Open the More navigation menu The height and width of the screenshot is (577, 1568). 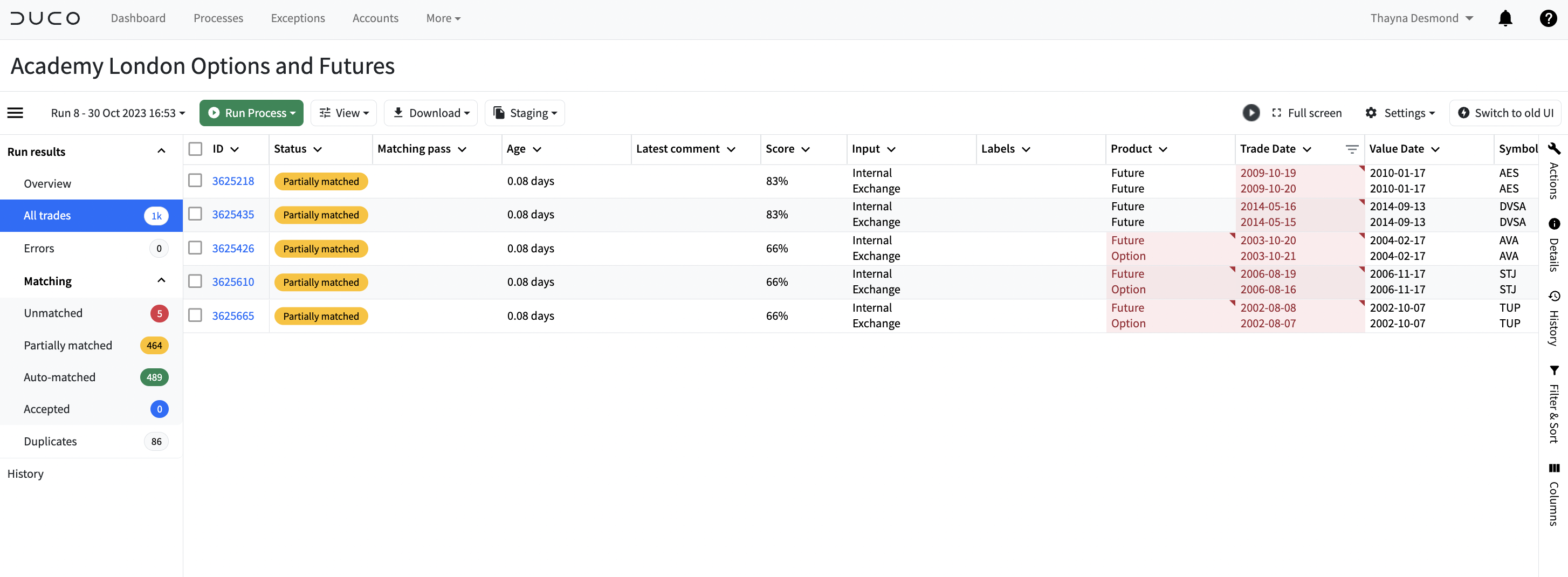click(x=443, y=18)
